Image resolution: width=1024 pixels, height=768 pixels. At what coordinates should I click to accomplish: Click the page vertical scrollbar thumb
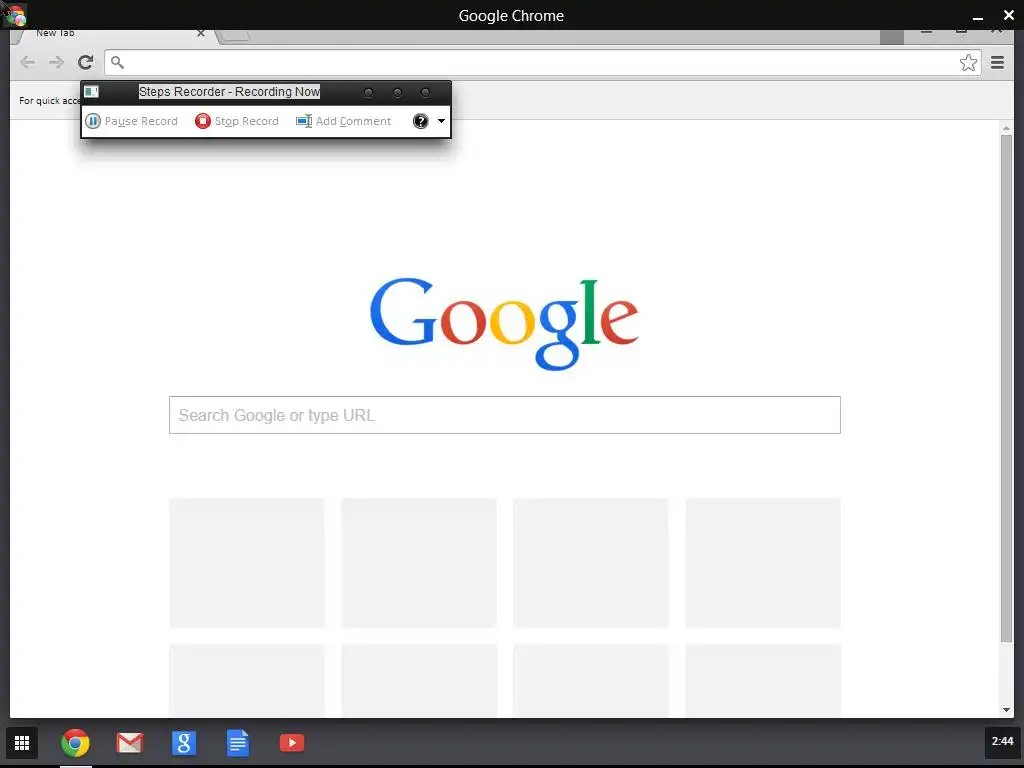[1006, 388]
